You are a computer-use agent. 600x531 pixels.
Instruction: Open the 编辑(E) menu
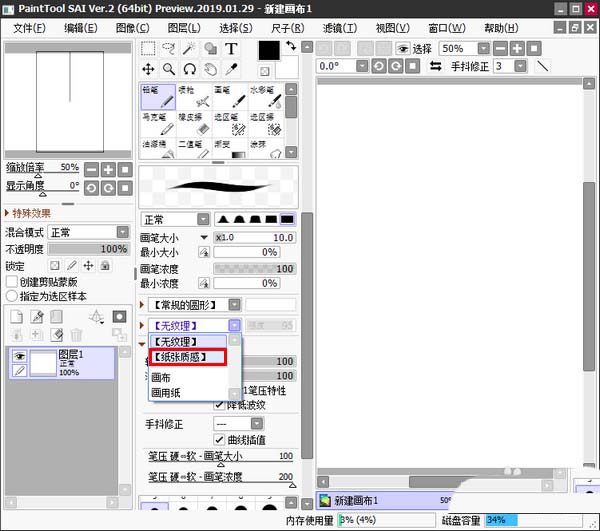pos(81,28)
